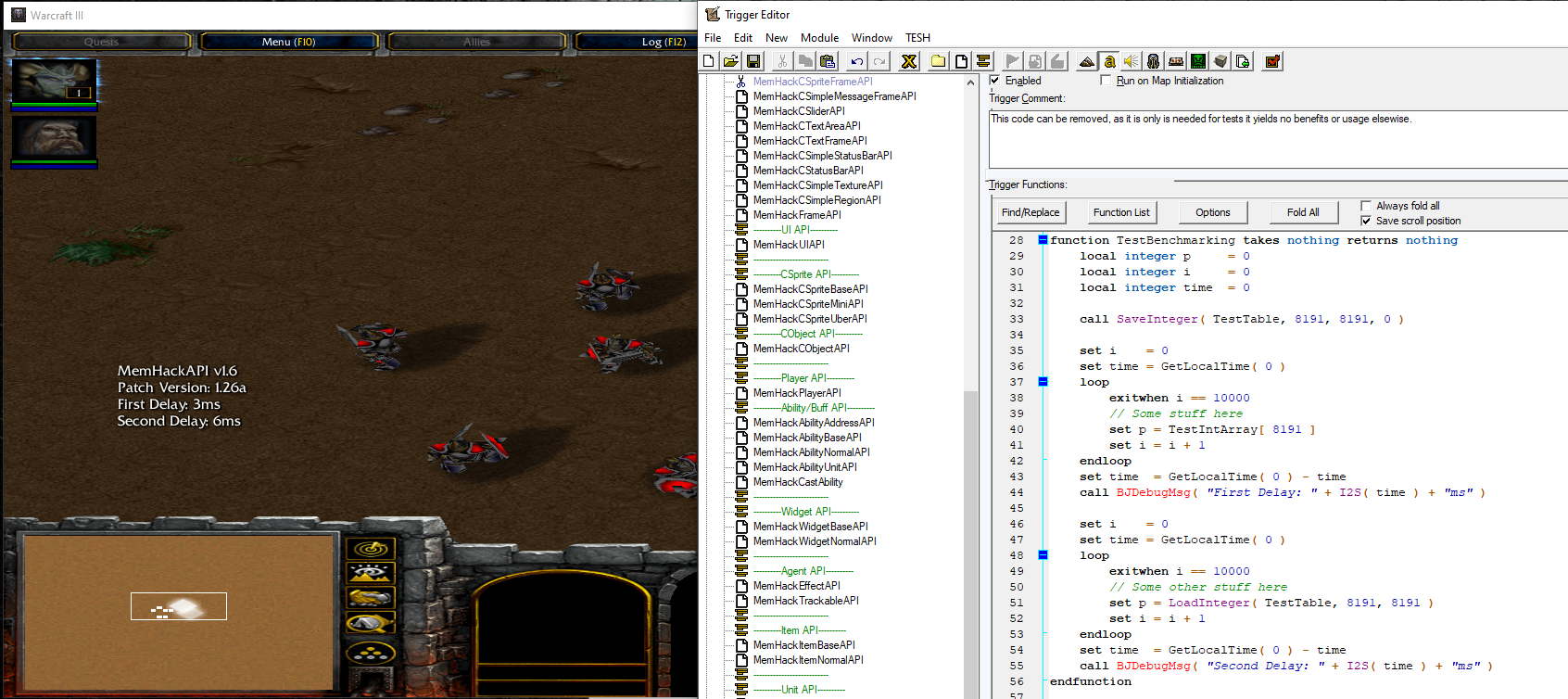Open the File menu
1568x699 pixels.
click(x=713, y=38)
